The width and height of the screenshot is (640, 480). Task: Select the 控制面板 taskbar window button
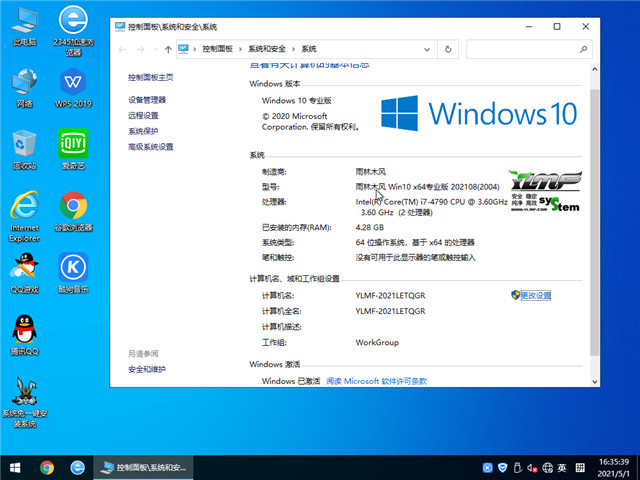tap(143, 467)
